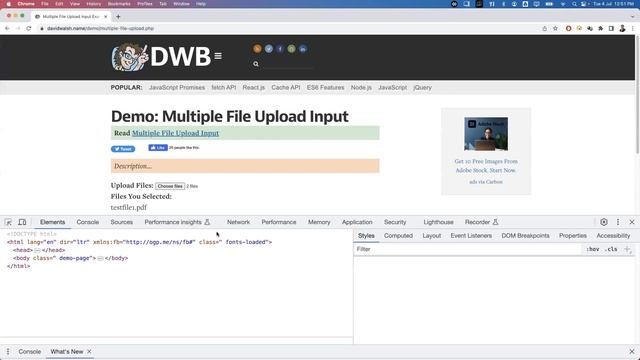The image size is (640, 360).
Task: Close the DevTools panel
Action: (632, 222)
